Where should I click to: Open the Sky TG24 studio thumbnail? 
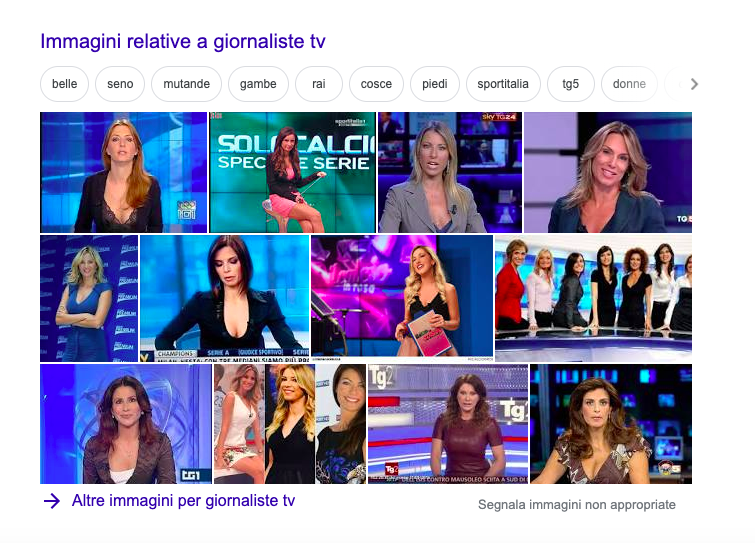coord(450,172)
